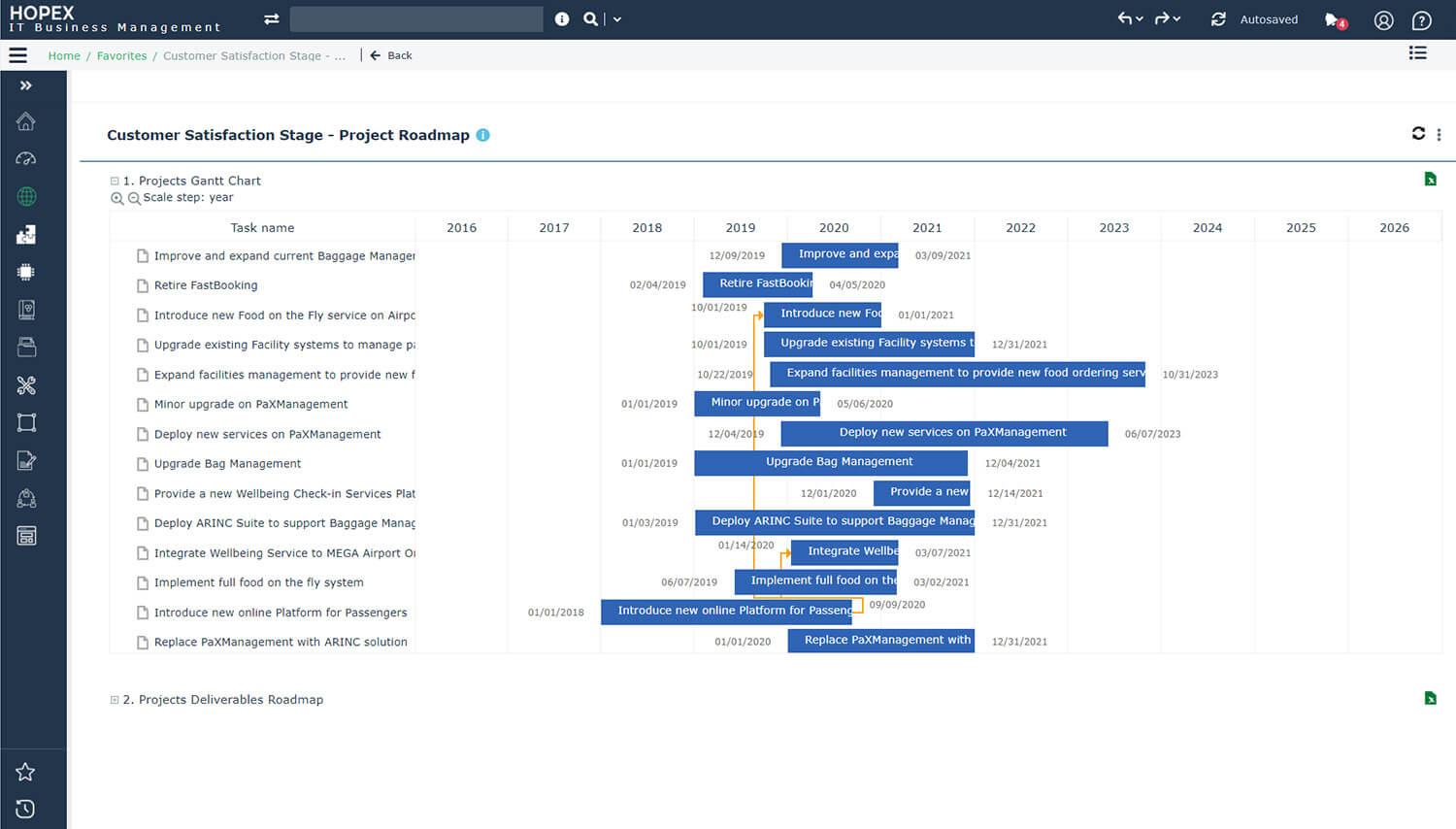Image resolution: width=1456 pixels, height=829 pixels.
Task: Open the user account icon
Action: 1384,20
